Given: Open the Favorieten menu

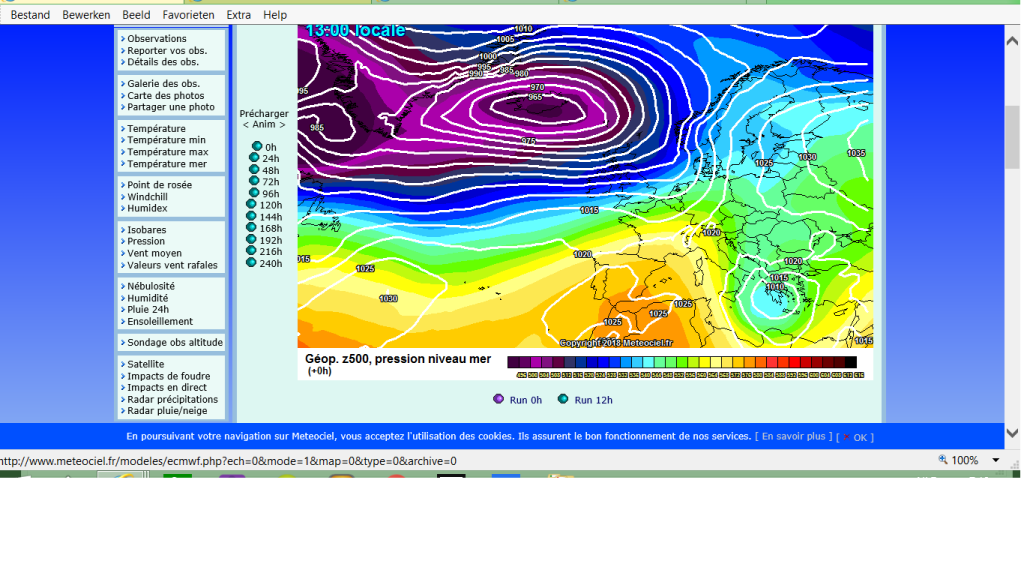Looking at the screenshot, I should (x=188, y=14).
